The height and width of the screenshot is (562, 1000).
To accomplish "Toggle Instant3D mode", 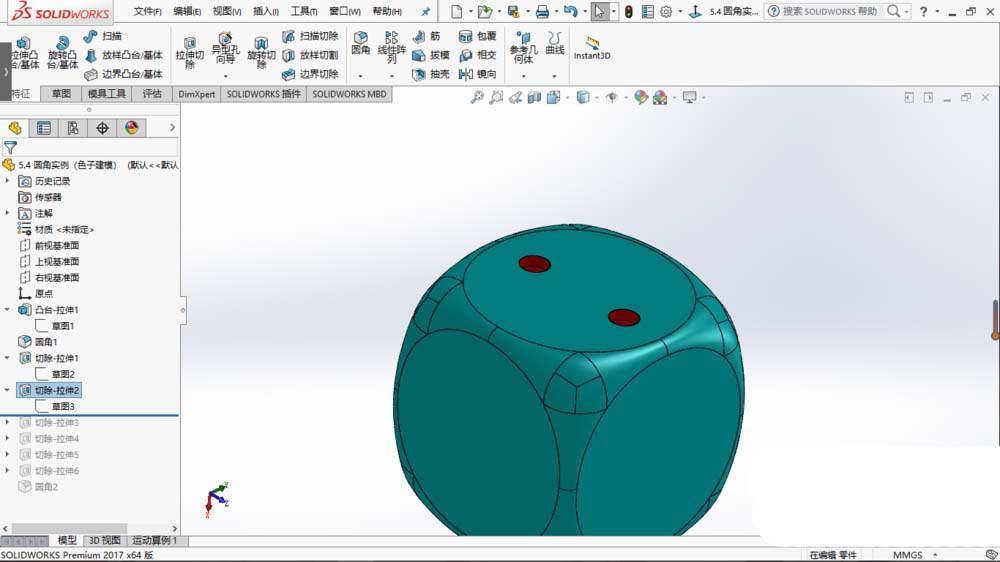I will pyautogui.click(x=592, y=47).
